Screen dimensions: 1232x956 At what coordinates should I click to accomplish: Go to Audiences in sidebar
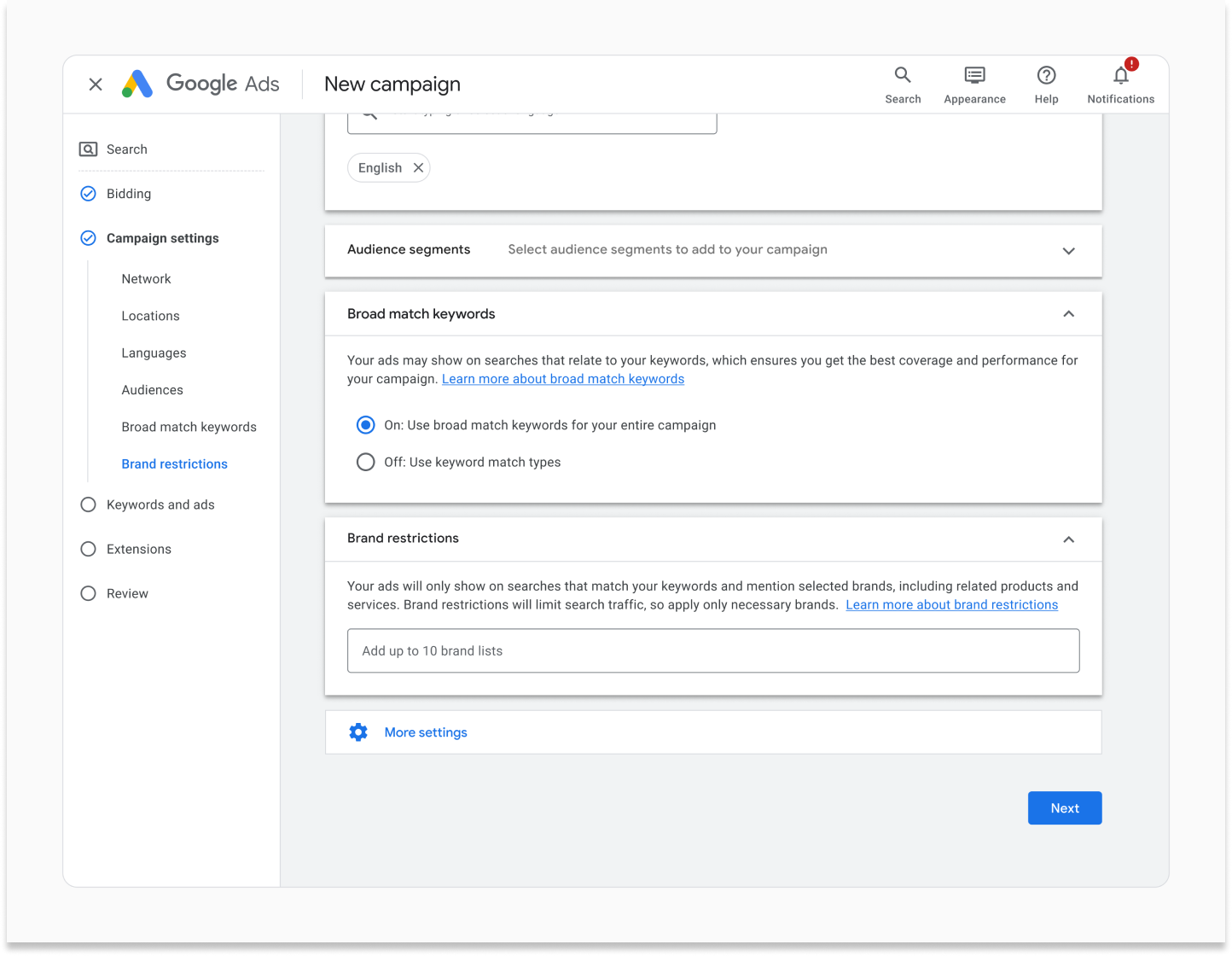tap(152, 390)
